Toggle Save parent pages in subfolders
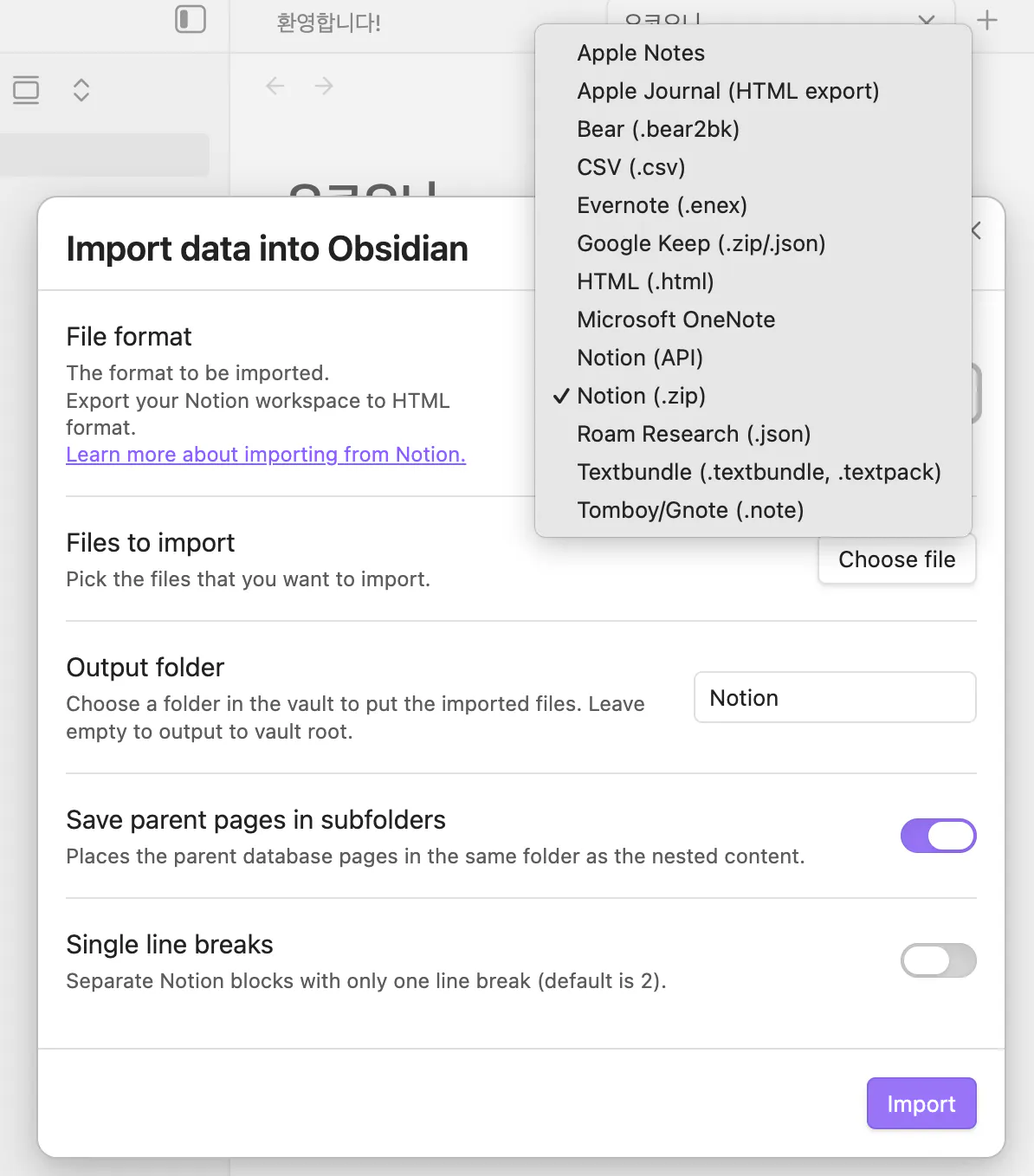This screenshot has width=1034, height=1176. click(x=938, y=836)
